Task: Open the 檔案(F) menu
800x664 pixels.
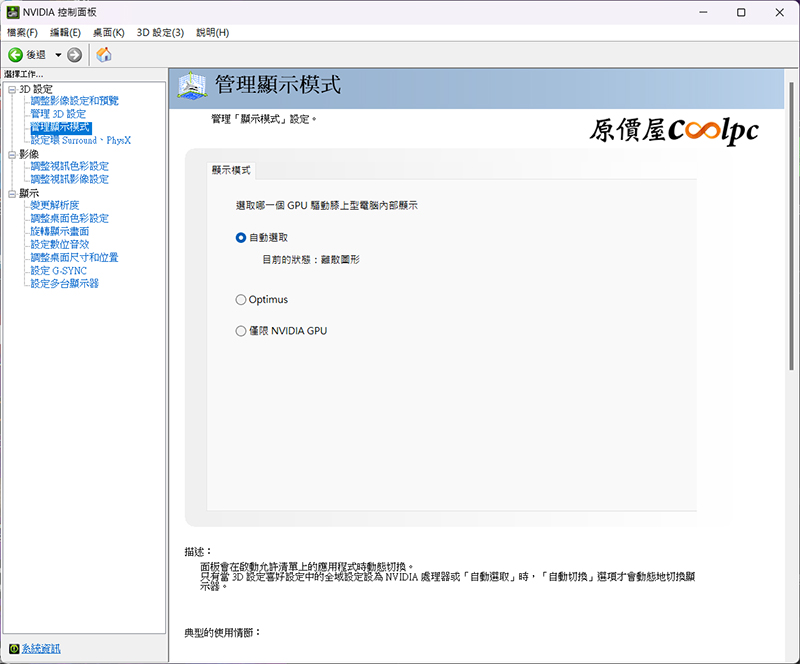Action: pos(22,33)
